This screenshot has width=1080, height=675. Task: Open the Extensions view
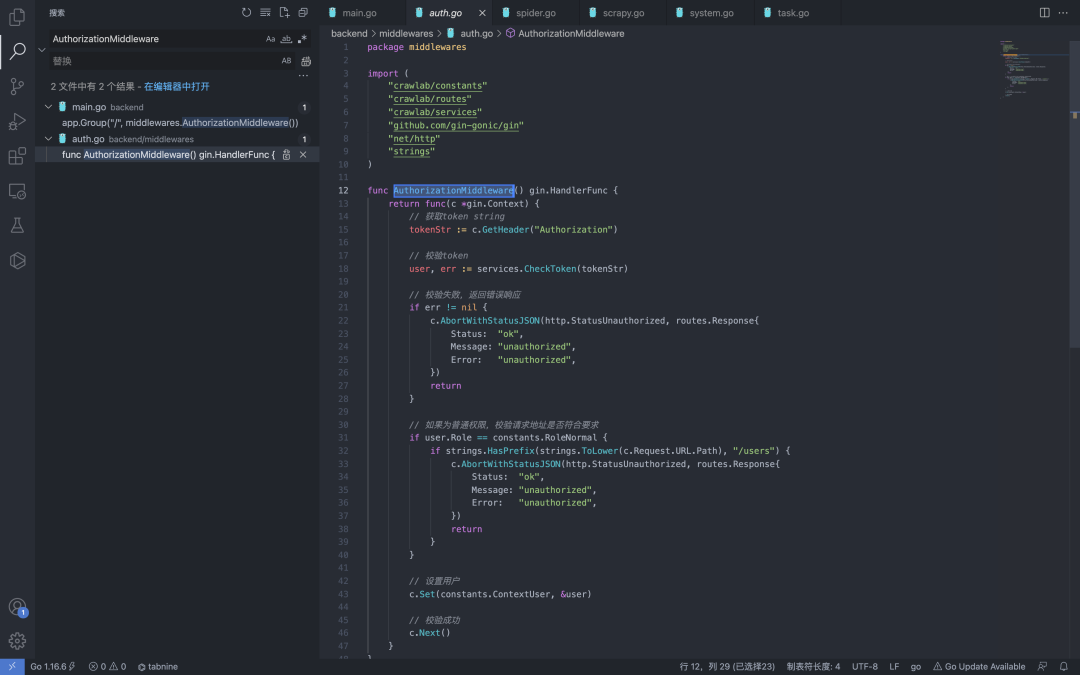click(17, 156)
